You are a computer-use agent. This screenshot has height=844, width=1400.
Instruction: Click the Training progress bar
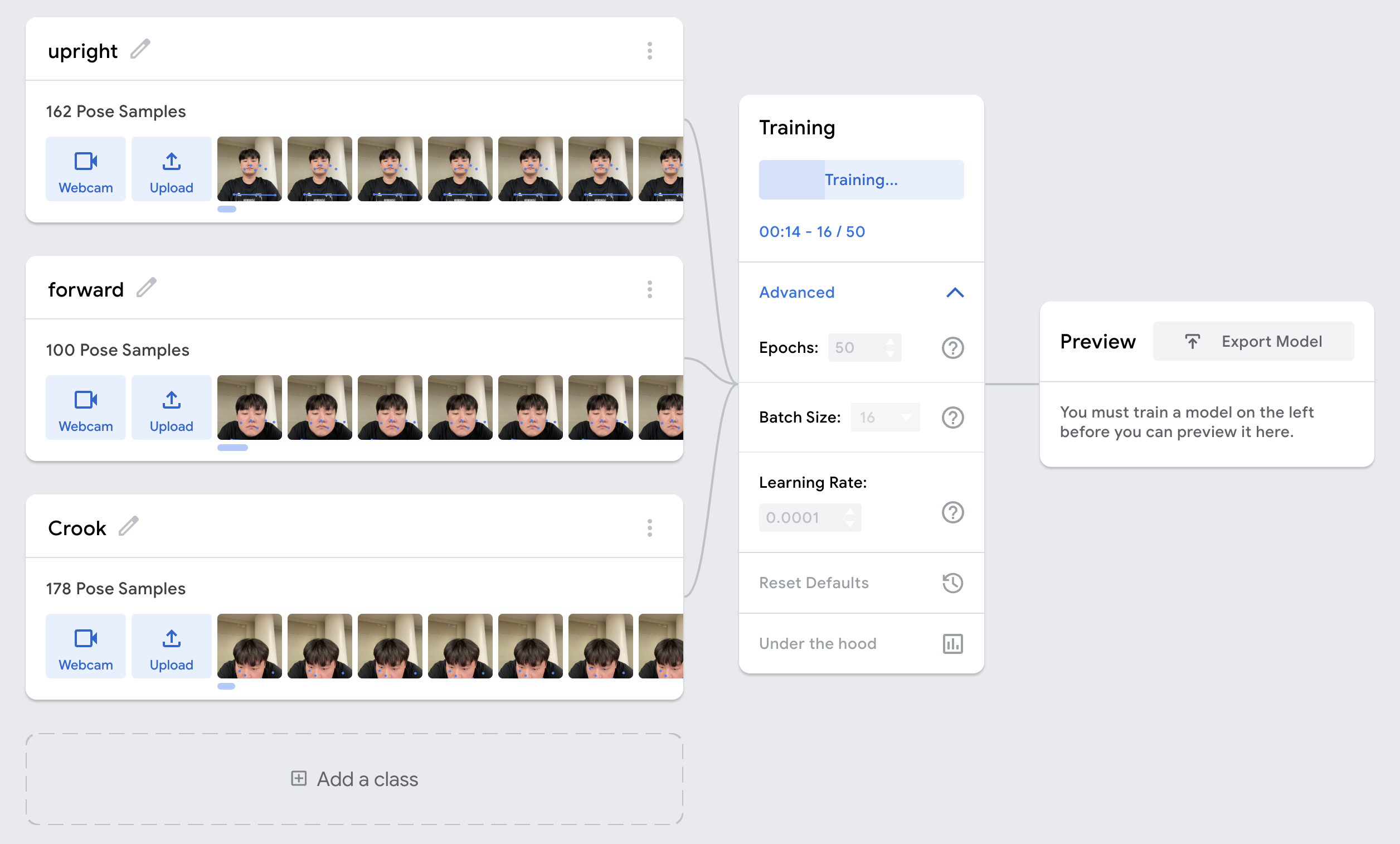click(861, 180)
